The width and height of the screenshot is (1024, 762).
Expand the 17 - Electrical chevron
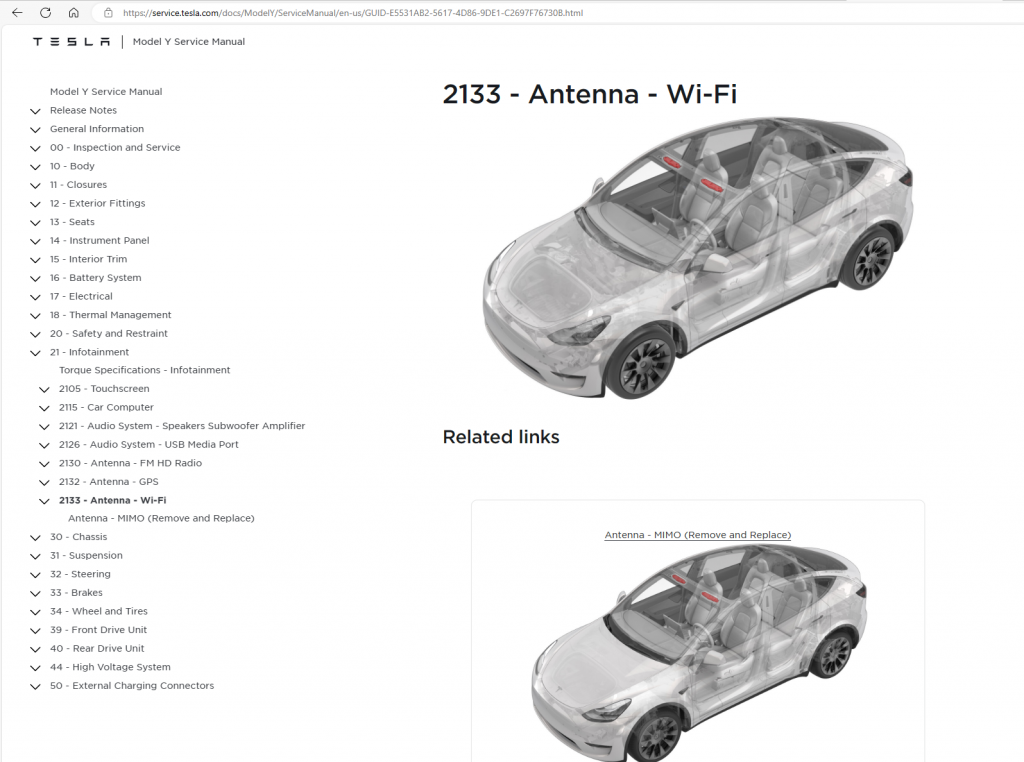[35, 297]
